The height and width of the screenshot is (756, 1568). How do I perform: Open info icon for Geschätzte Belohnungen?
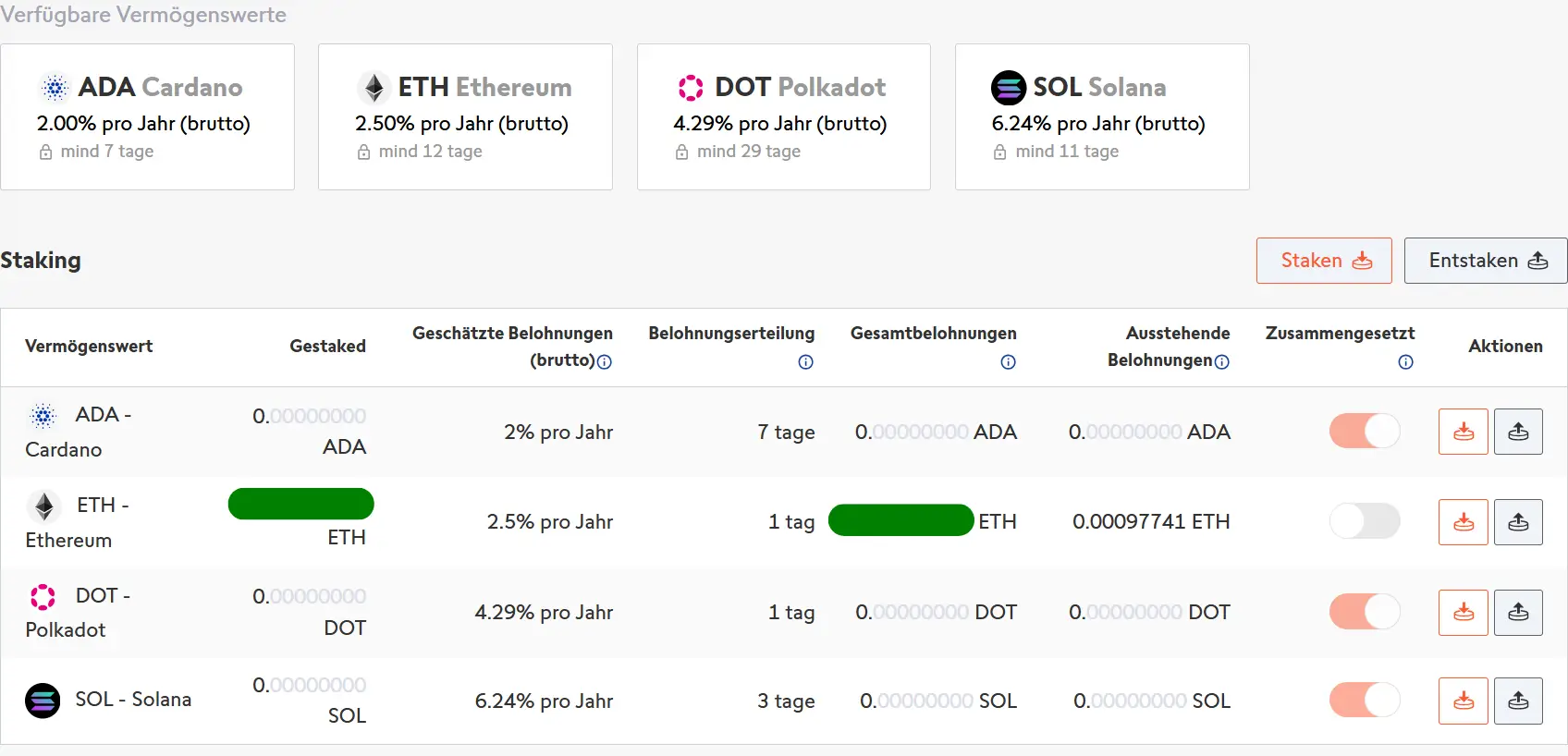[x=605, y=362]
